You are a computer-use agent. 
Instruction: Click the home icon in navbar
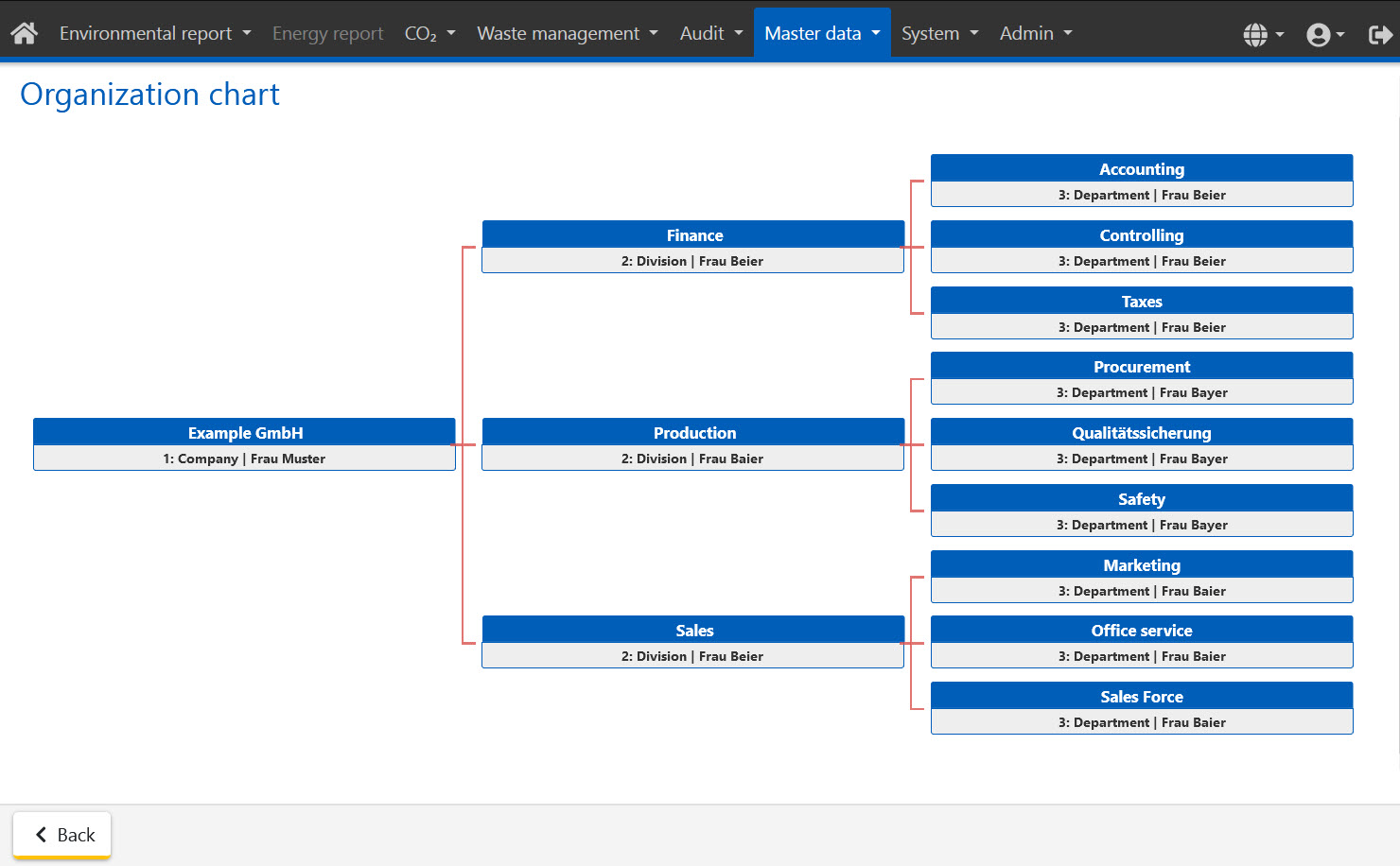pos(25,33)
